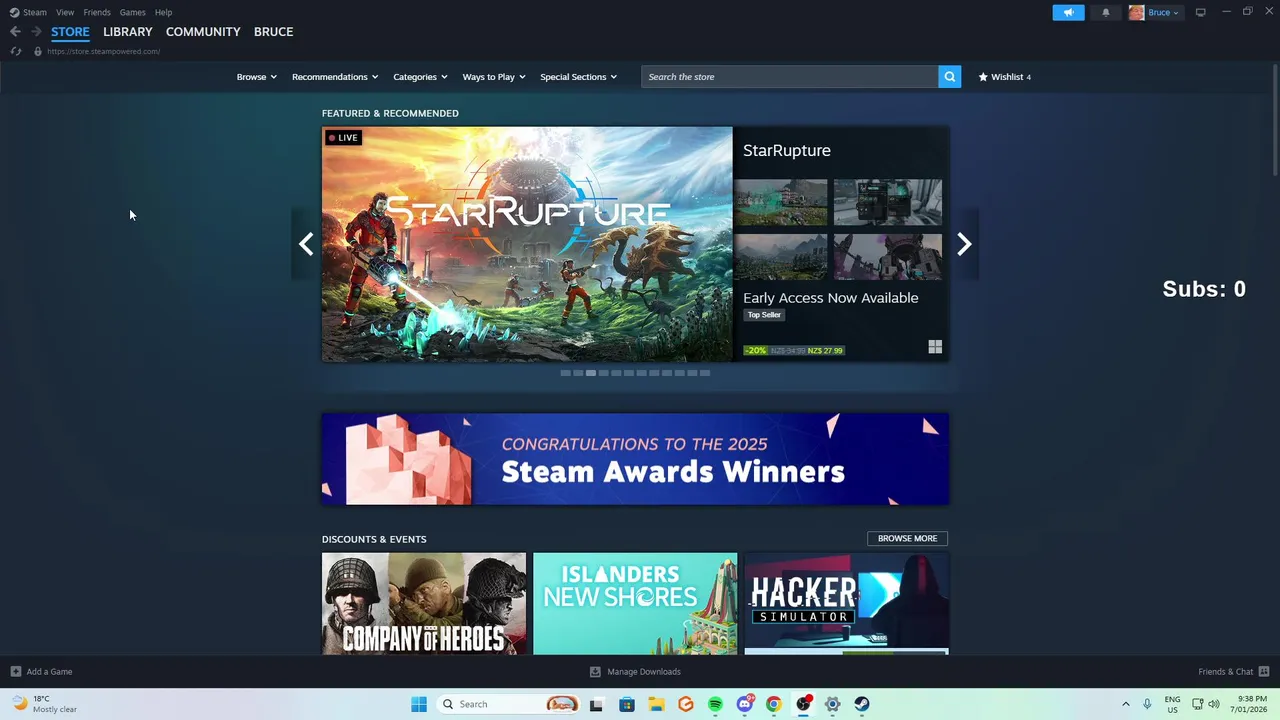Expand the Special Sections dropdown
This screenshot has height=720, width=1280.
click(x=578, y=77)
